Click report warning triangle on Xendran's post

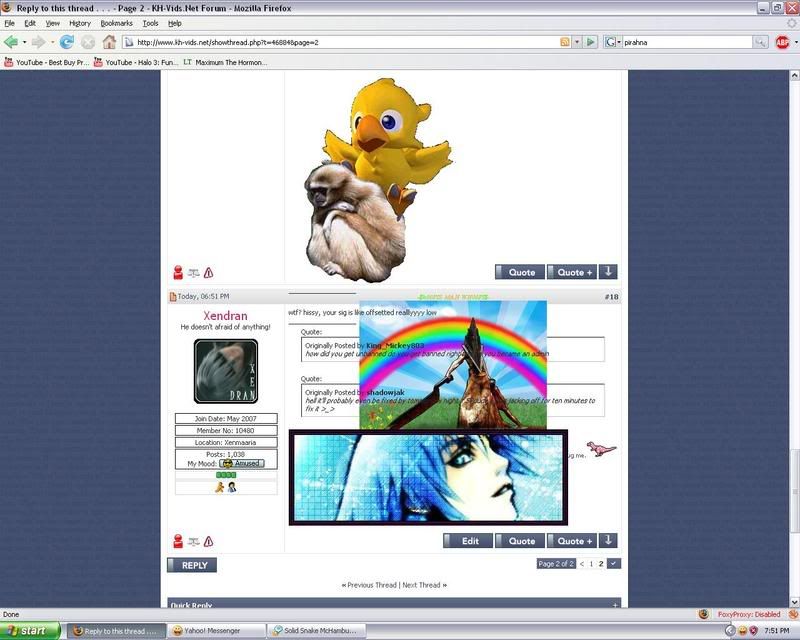(x=208, y=541)
